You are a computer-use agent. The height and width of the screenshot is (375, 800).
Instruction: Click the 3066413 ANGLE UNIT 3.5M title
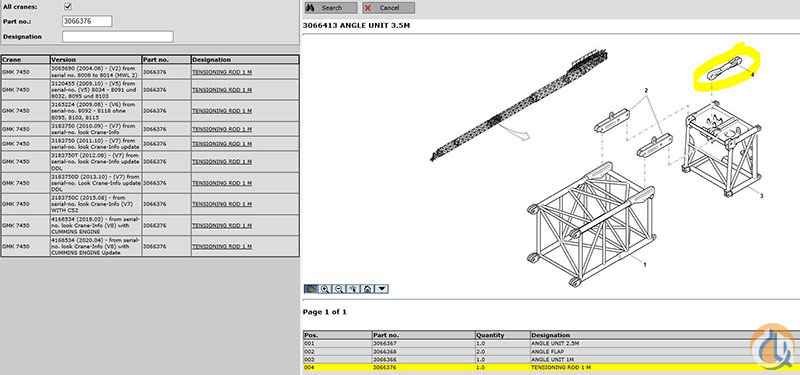(x=356, y=25)
